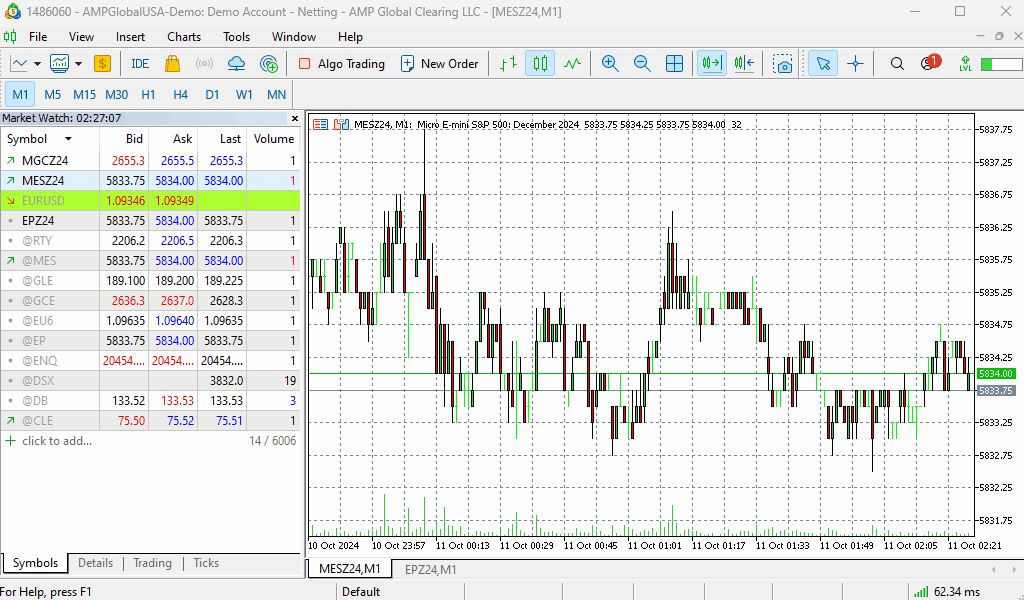Click the zoom out magnifier icon
This screenshot has width=1024, height=600.
coord(642,64)
